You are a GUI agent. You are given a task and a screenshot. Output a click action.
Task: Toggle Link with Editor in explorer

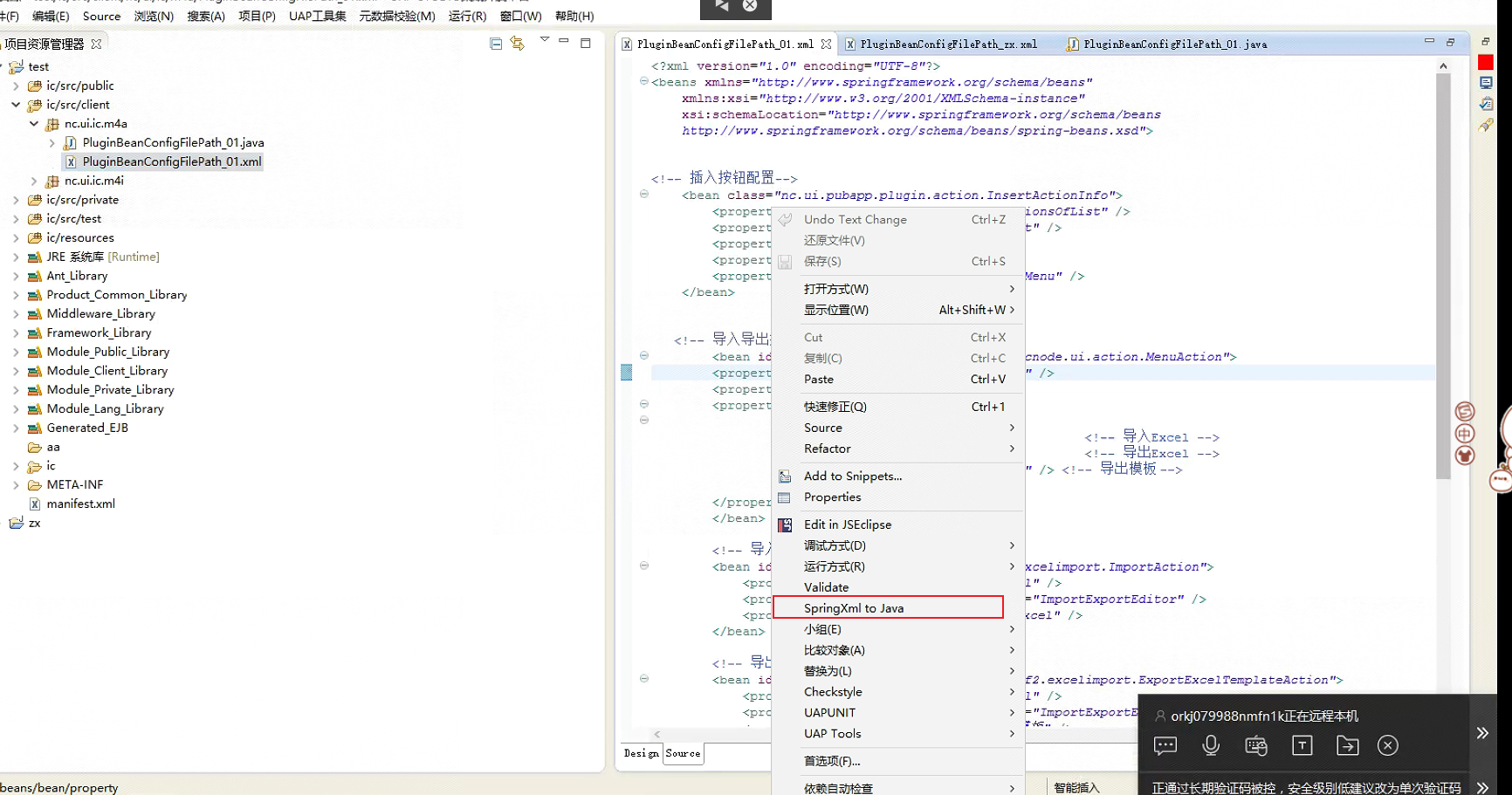coord(518,44)
